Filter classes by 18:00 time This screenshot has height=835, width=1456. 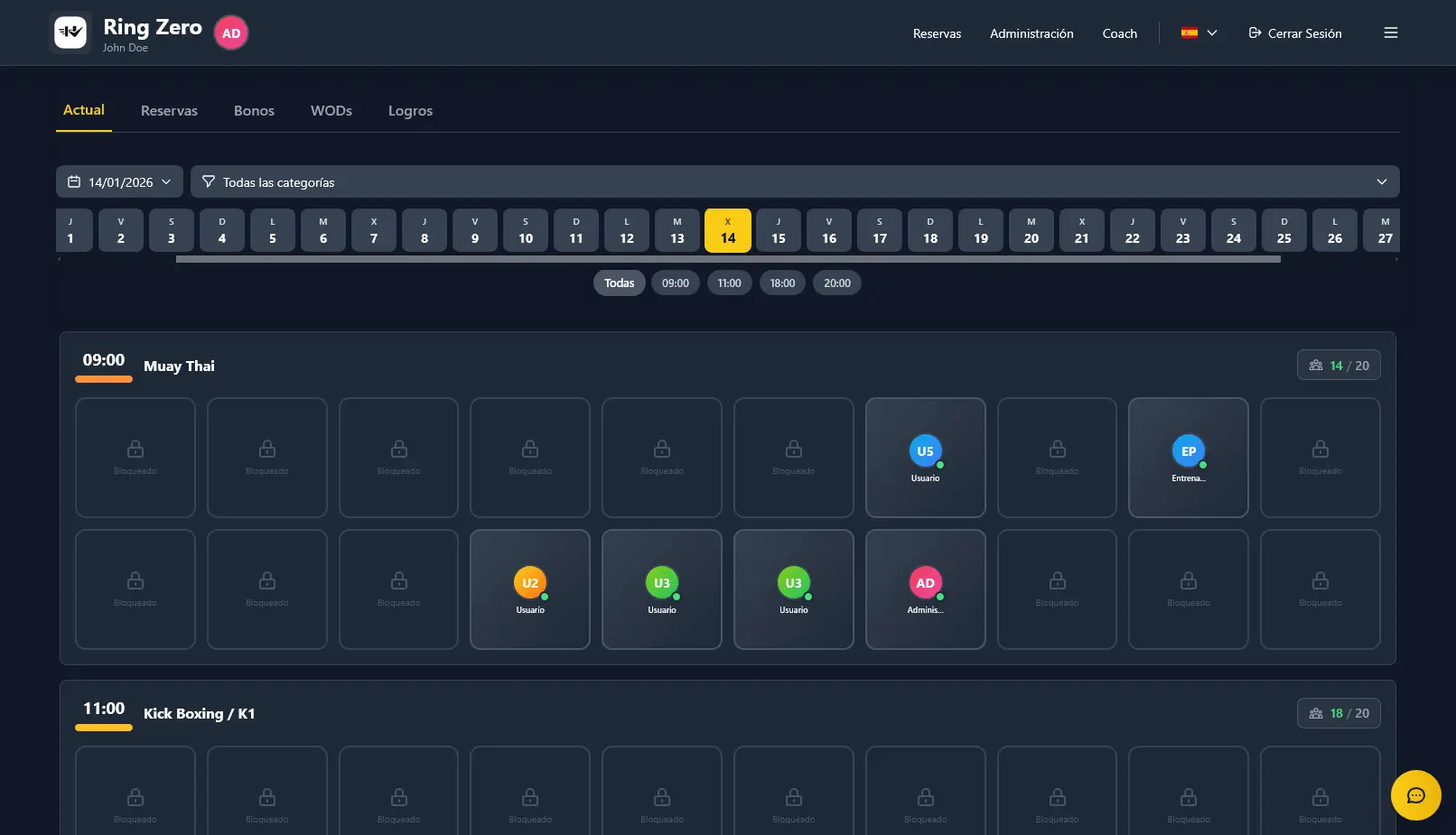pyautogui.click(x=782, y=283)
